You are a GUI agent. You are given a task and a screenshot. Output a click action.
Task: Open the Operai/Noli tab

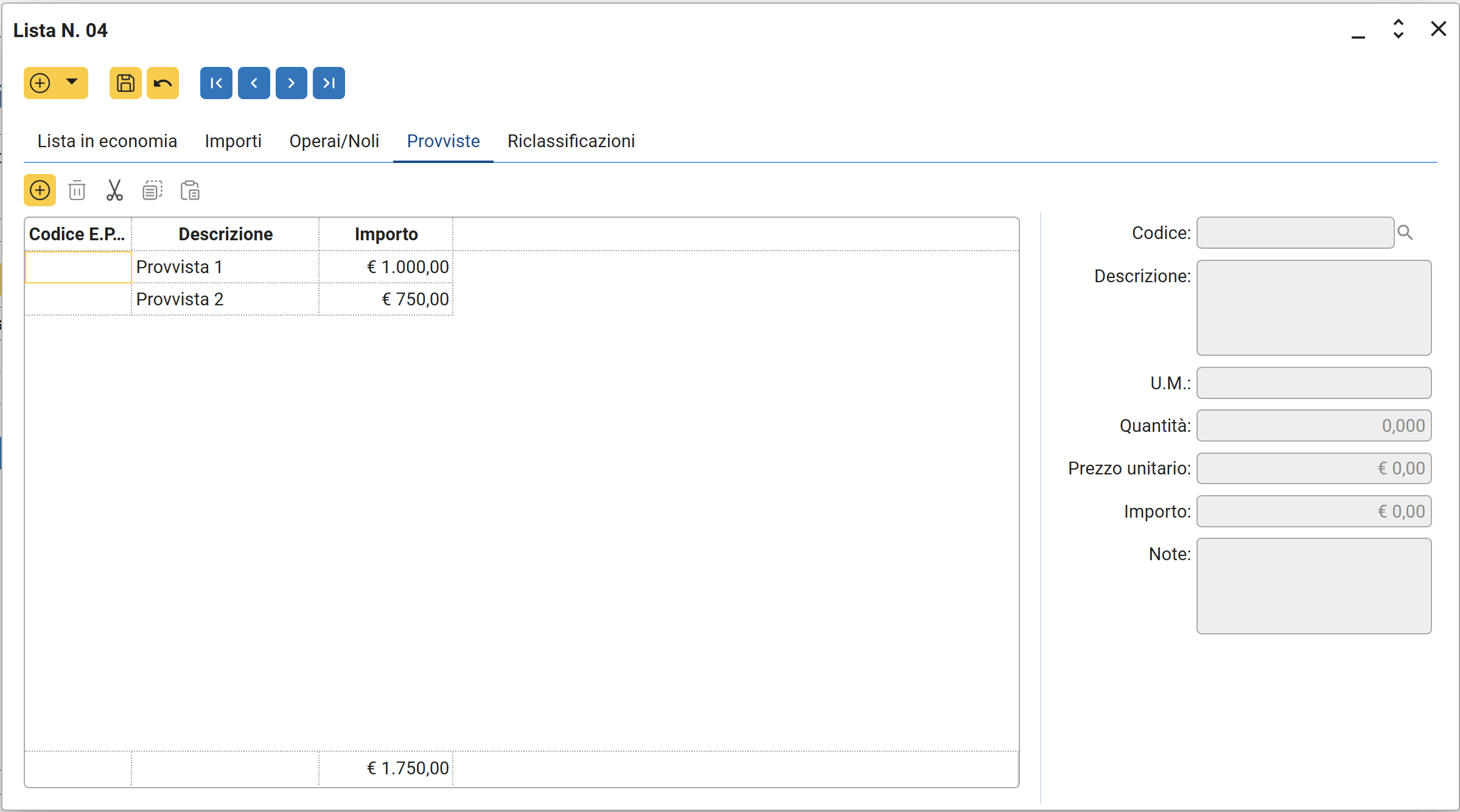click(334, 141)
